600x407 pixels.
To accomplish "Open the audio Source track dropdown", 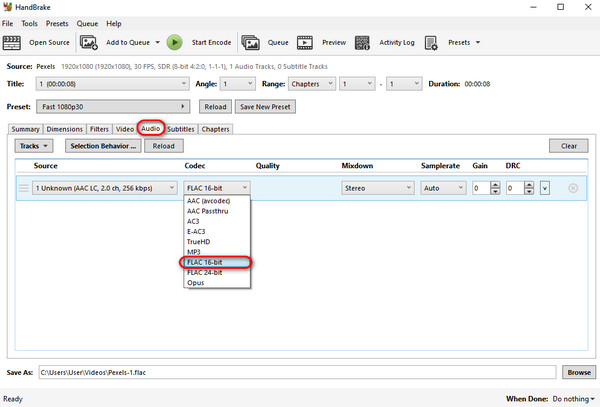I will (x=104, y=188).
